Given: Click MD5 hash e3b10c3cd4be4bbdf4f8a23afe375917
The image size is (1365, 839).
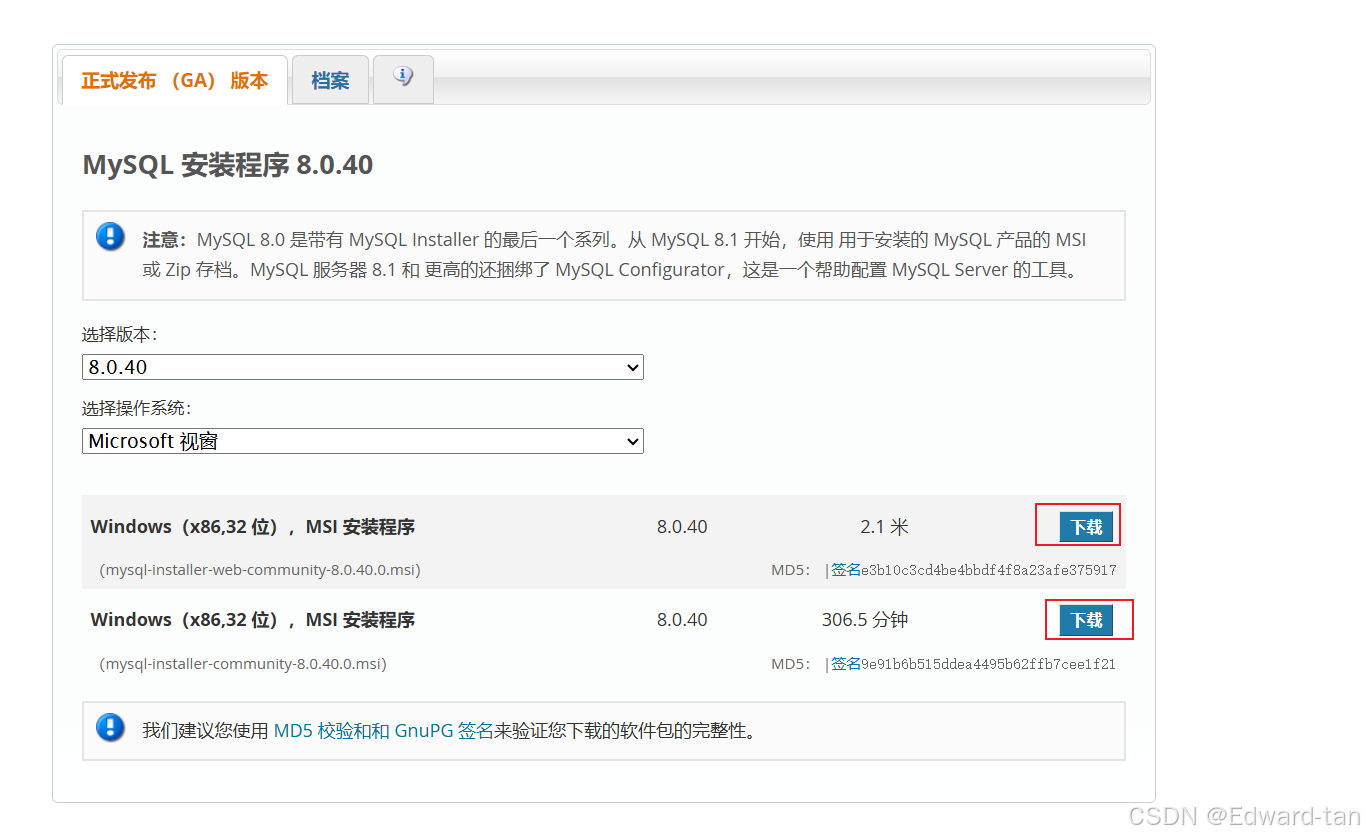Looking at the screenshot, I should pos(989,570).
